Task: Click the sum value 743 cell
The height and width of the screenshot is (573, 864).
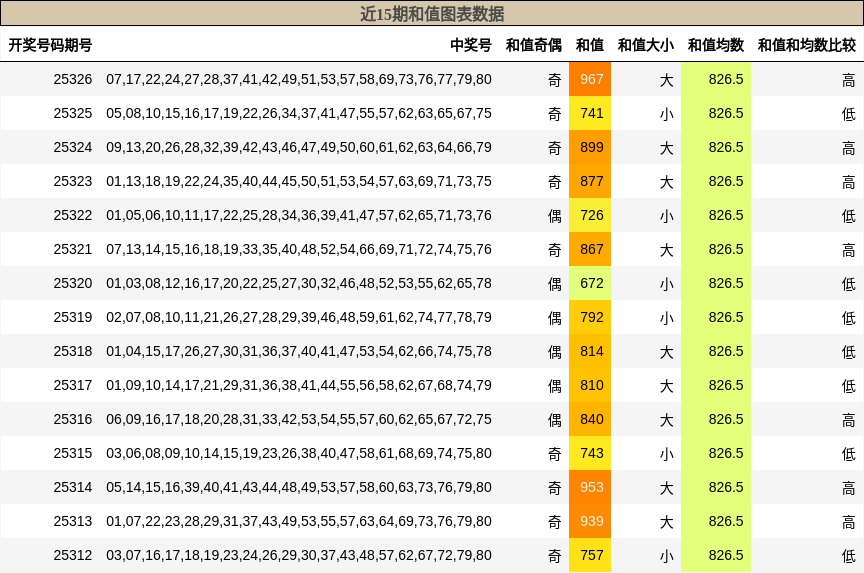Action: [x=590, y=453]
